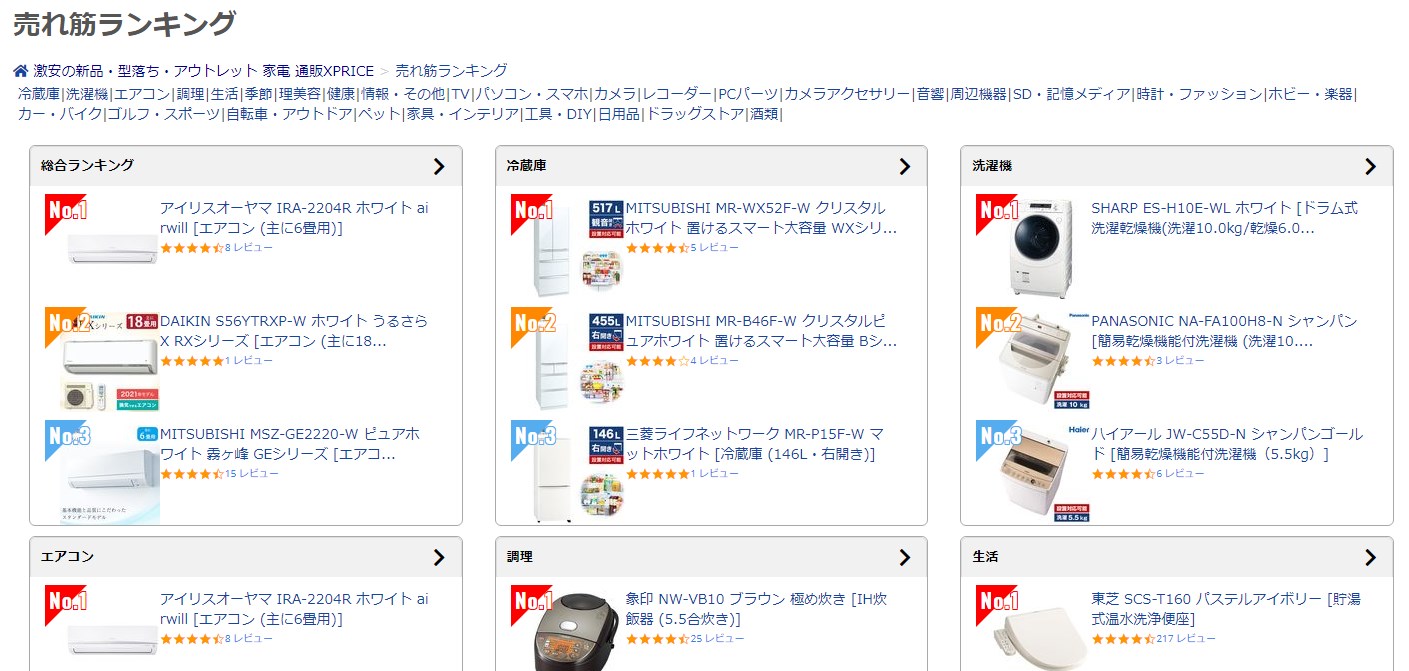Open 冷蔵庫 ranking via its chevron arrow
This screenshot has width=1409, height=671.
pos(905,166)
